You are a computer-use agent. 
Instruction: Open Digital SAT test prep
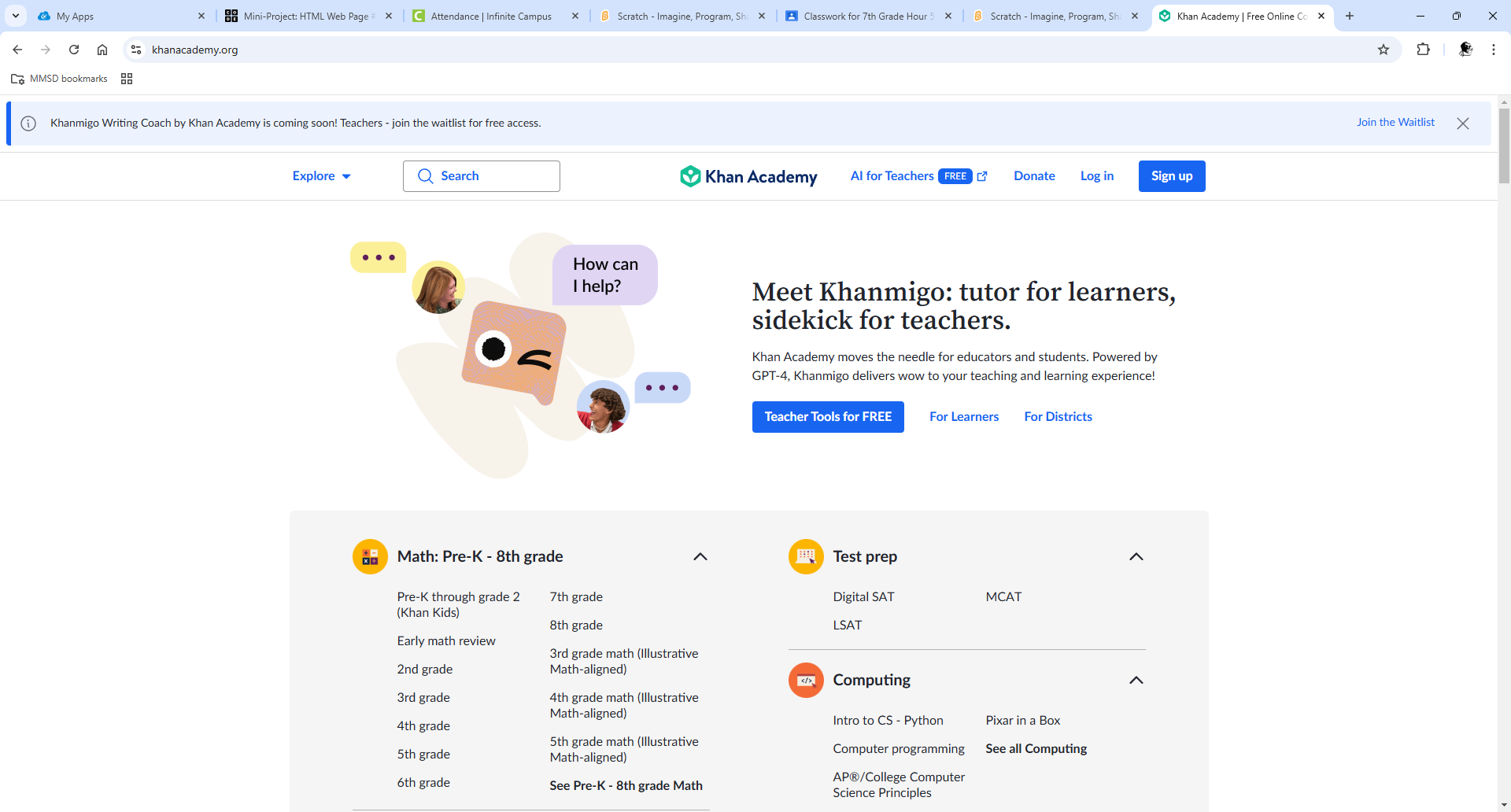[864, 597]
